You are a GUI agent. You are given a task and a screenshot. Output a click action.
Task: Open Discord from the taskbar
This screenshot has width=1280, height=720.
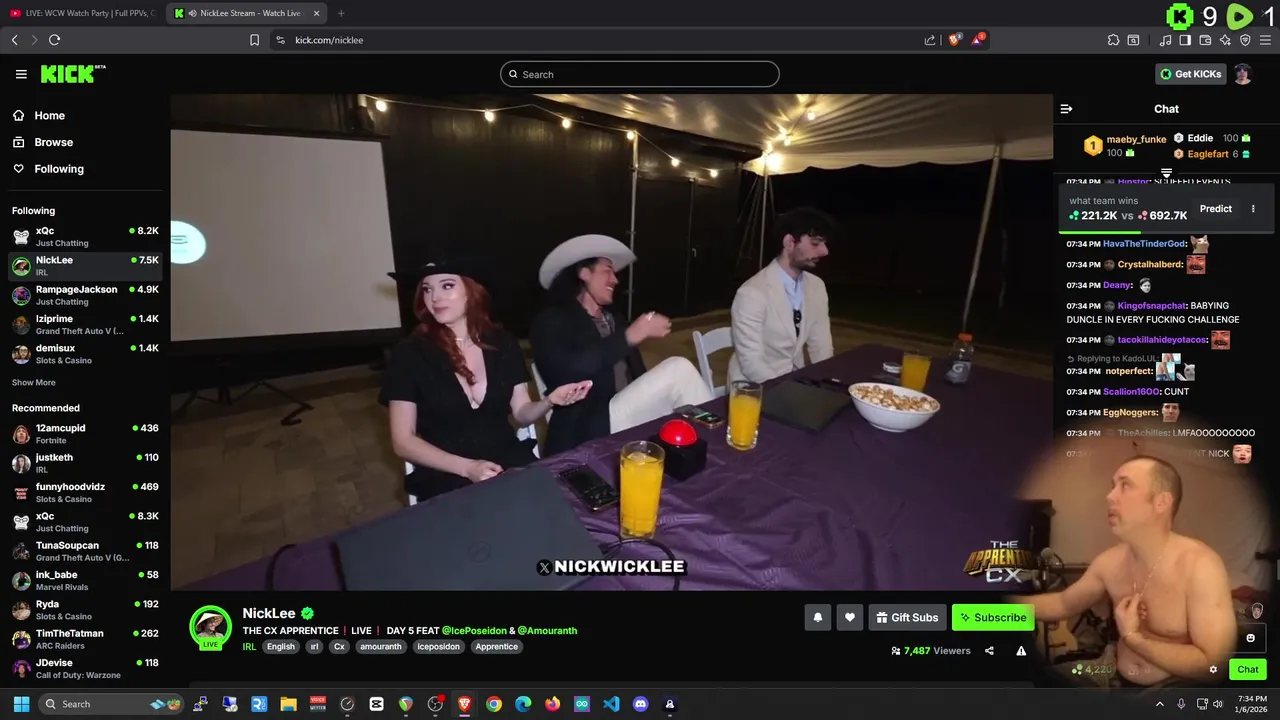tap(641, 704)
